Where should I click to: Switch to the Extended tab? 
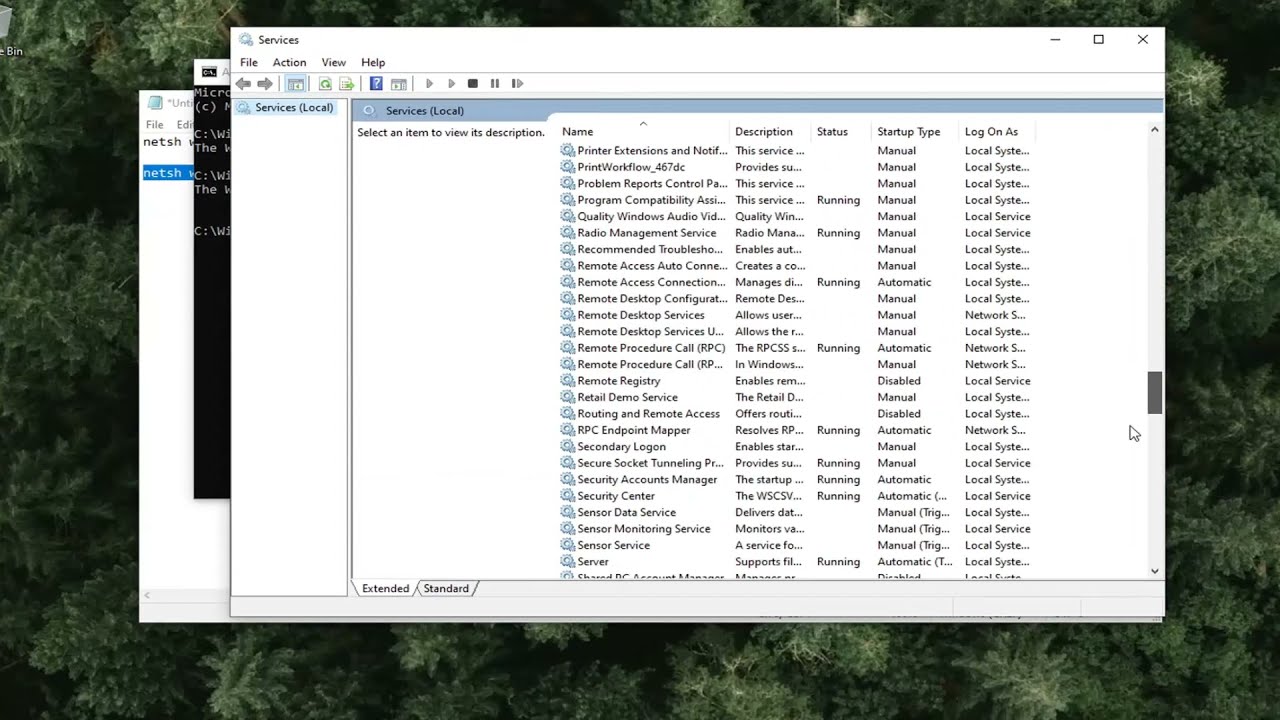(385, 589)
